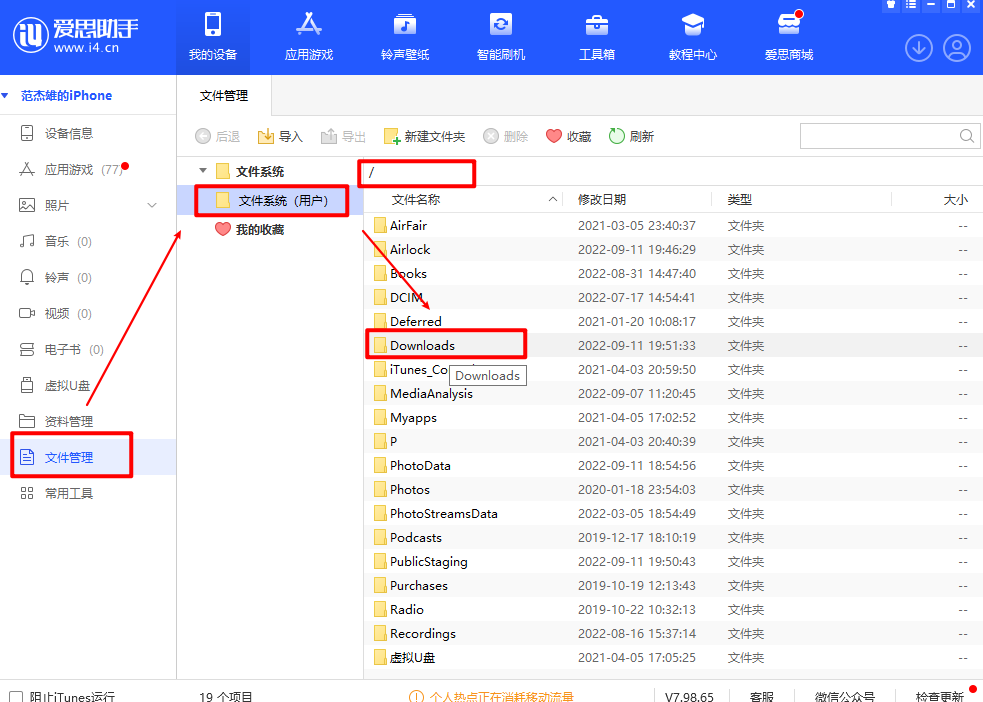Click the download manager arrow icon
This screenshot has width=983, height=702.
(919, 48)
